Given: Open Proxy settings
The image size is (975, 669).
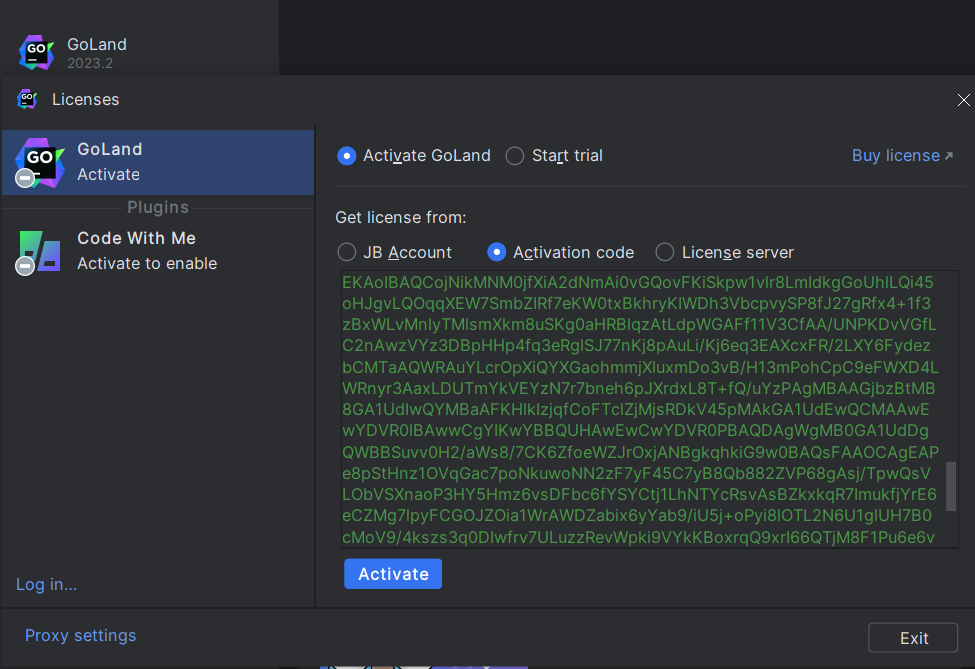Looking at the screenshot, I should tap(80, 636).
